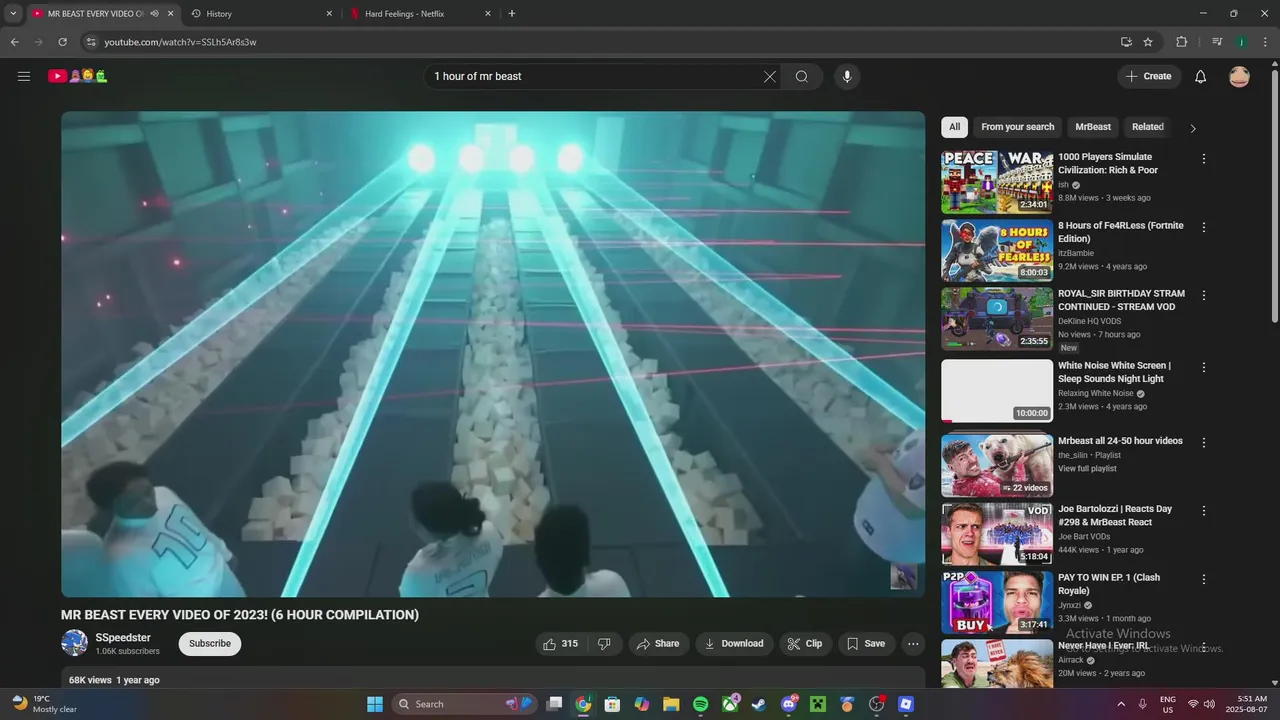The image size is (1280, 720).
Task: Select the All filter chip
Action: 954,127
